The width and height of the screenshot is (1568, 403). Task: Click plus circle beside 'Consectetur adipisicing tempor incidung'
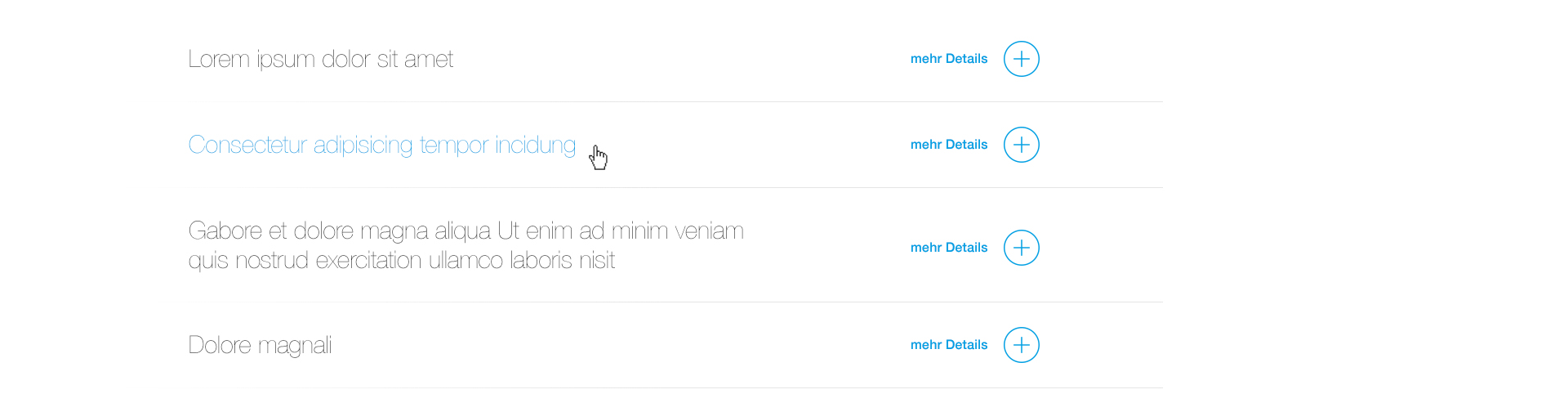(1021, 145)
